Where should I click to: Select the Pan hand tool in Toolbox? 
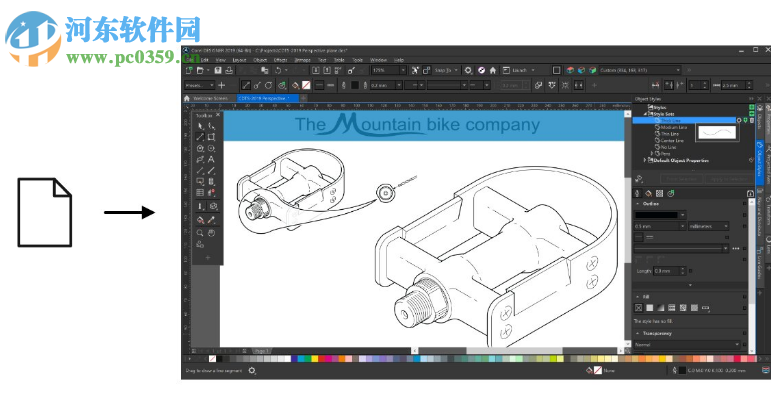[211, 233]
